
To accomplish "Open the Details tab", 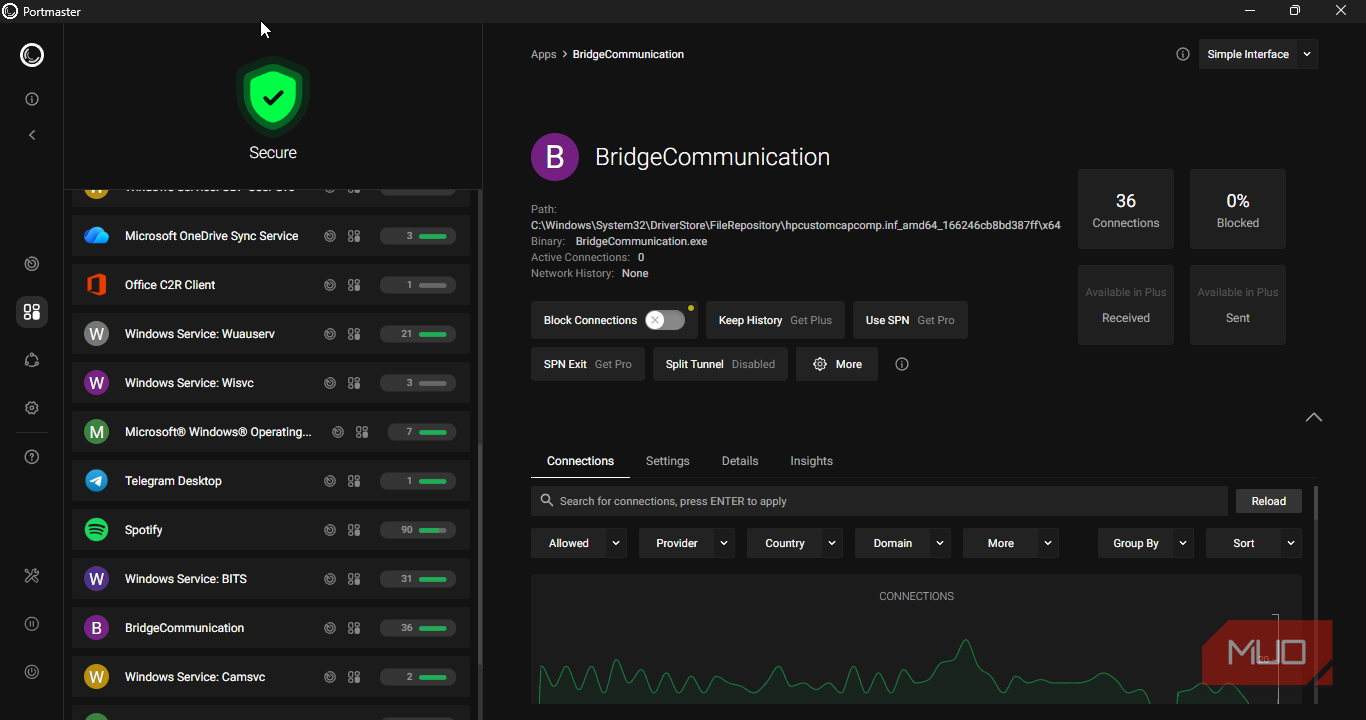I will [740, 461].
